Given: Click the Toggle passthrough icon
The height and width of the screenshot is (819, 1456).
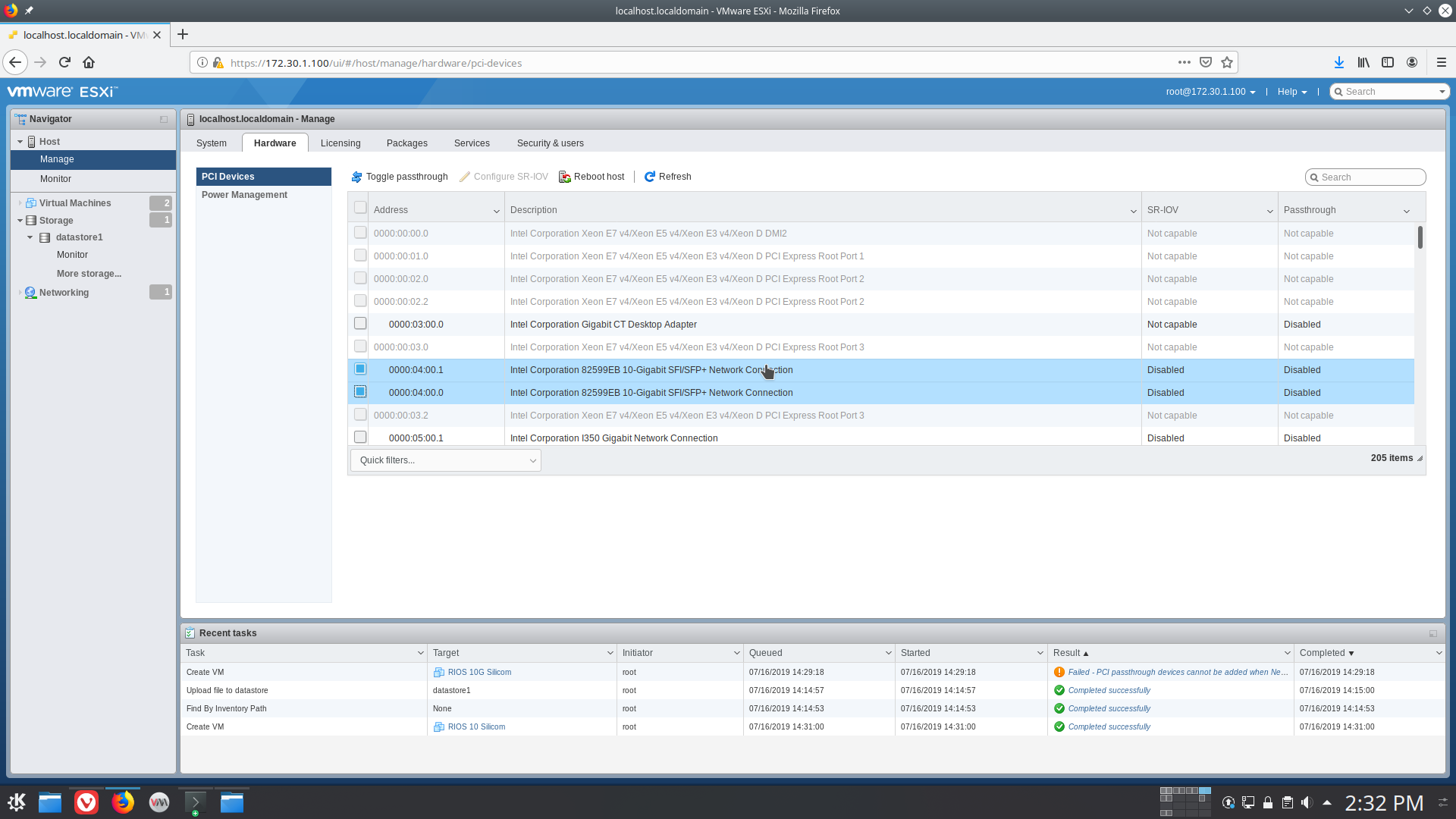Looking at the screenshot, I should pos(356,177).
